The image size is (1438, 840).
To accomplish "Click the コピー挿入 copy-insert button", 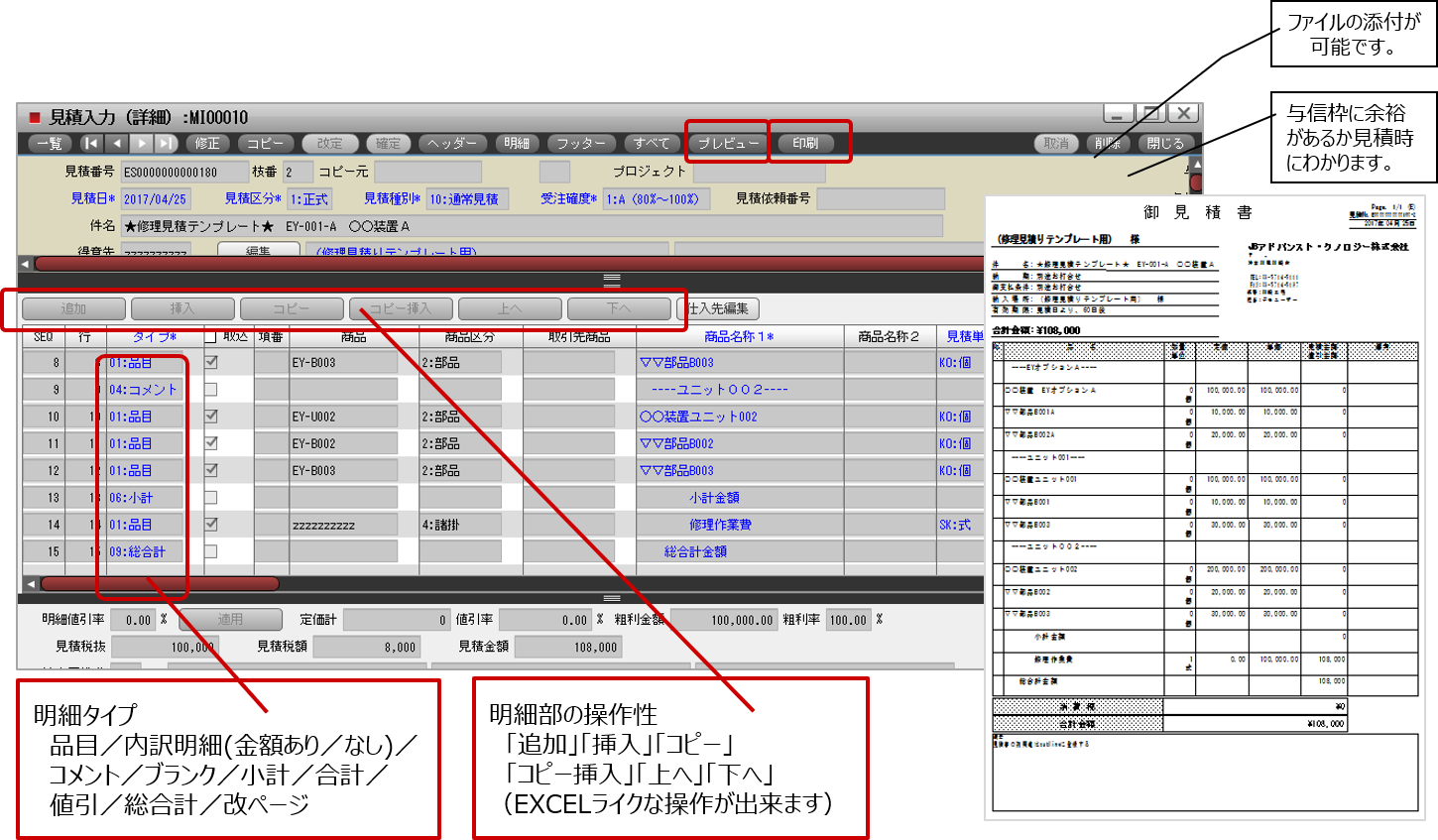I will pyautogui.click(x=401, y=309).
